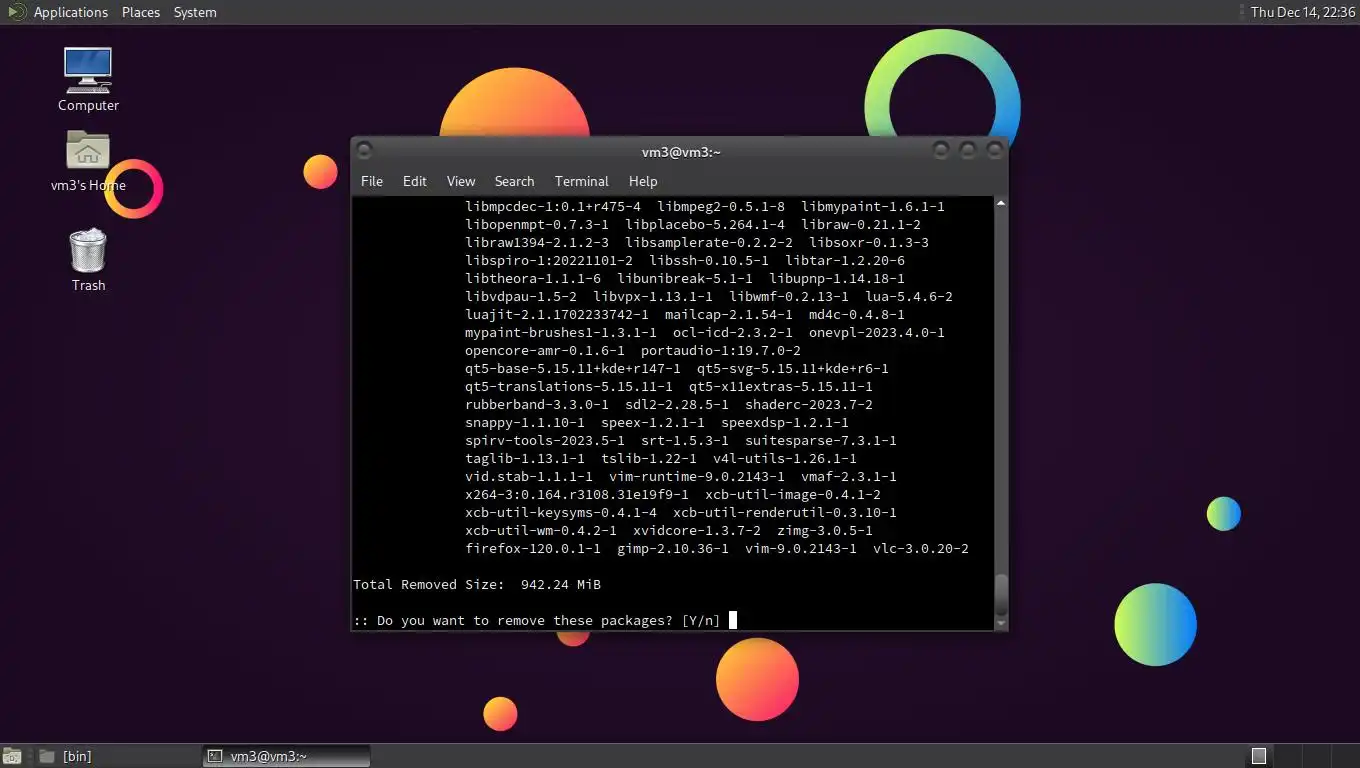
Task: Open the terminal File menu
Action: click(x=372, y=181)
